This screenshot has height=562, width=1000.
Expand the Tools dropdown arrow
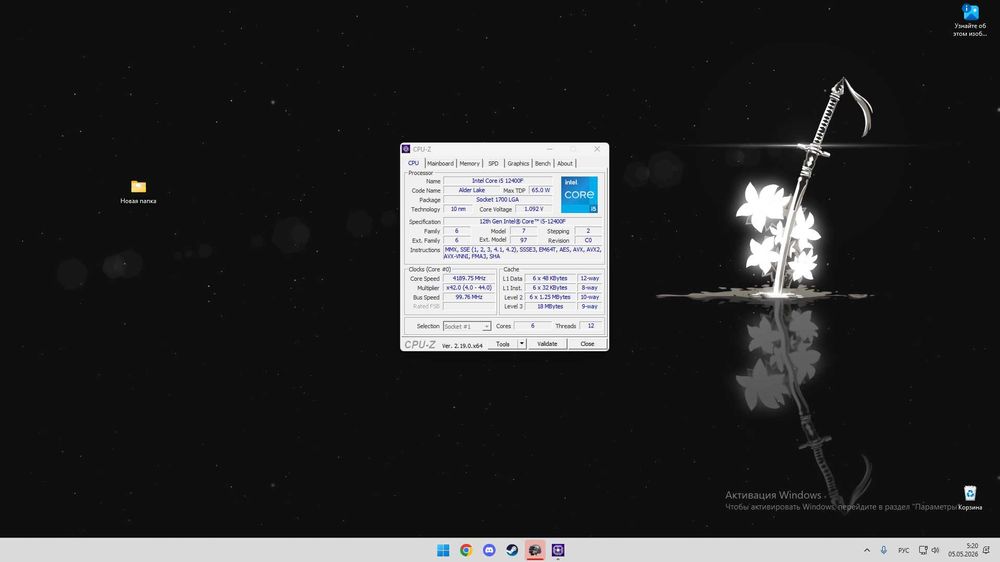click(x=521, y=344)
